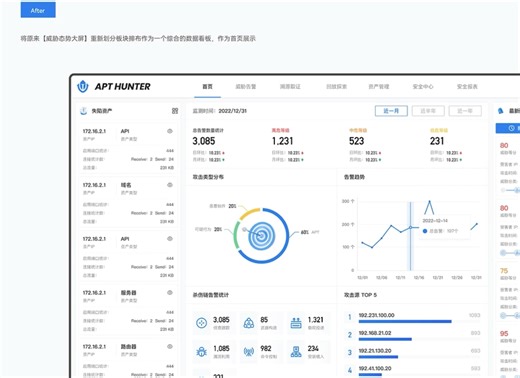Click the delivery box icon beside 1,321

[x=296, y=323]
